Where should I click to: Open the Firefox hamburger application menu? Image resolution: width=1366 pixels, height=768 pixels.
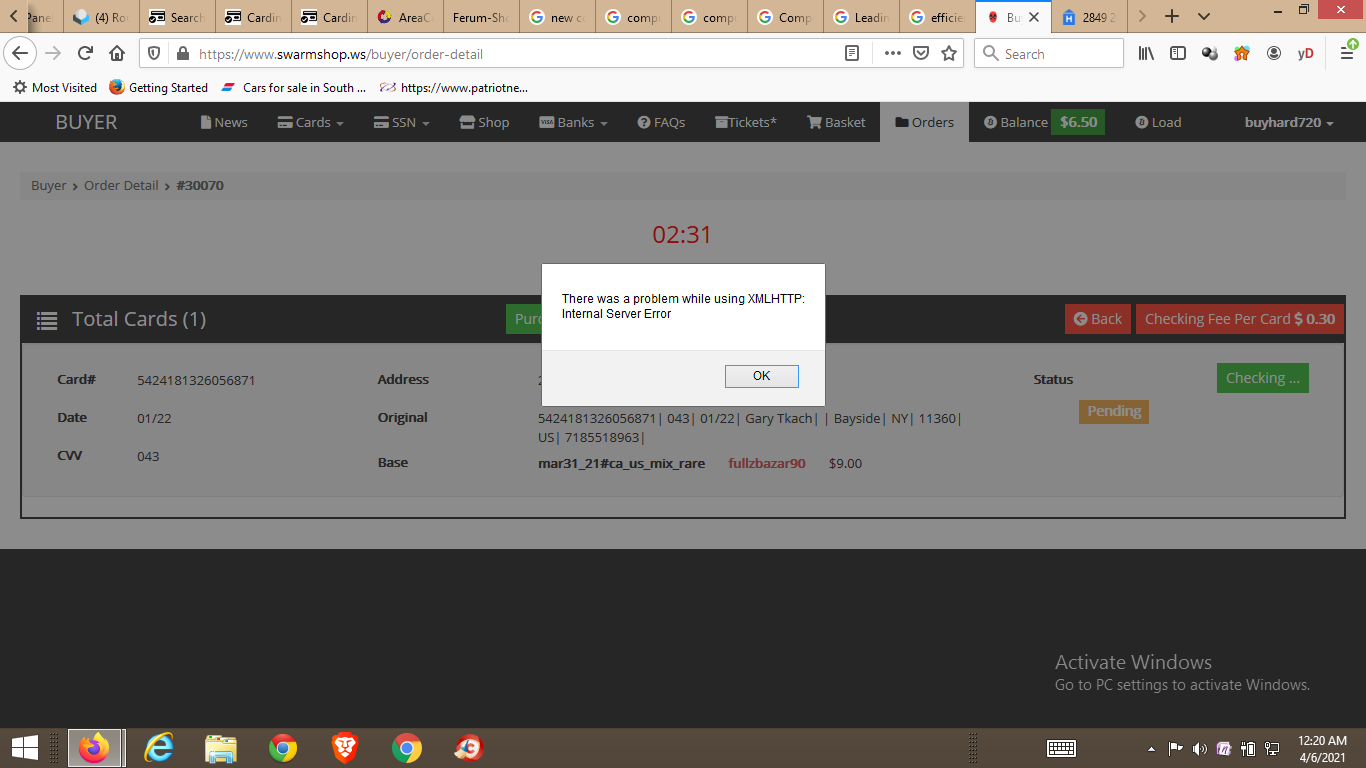click(1346, 54)
